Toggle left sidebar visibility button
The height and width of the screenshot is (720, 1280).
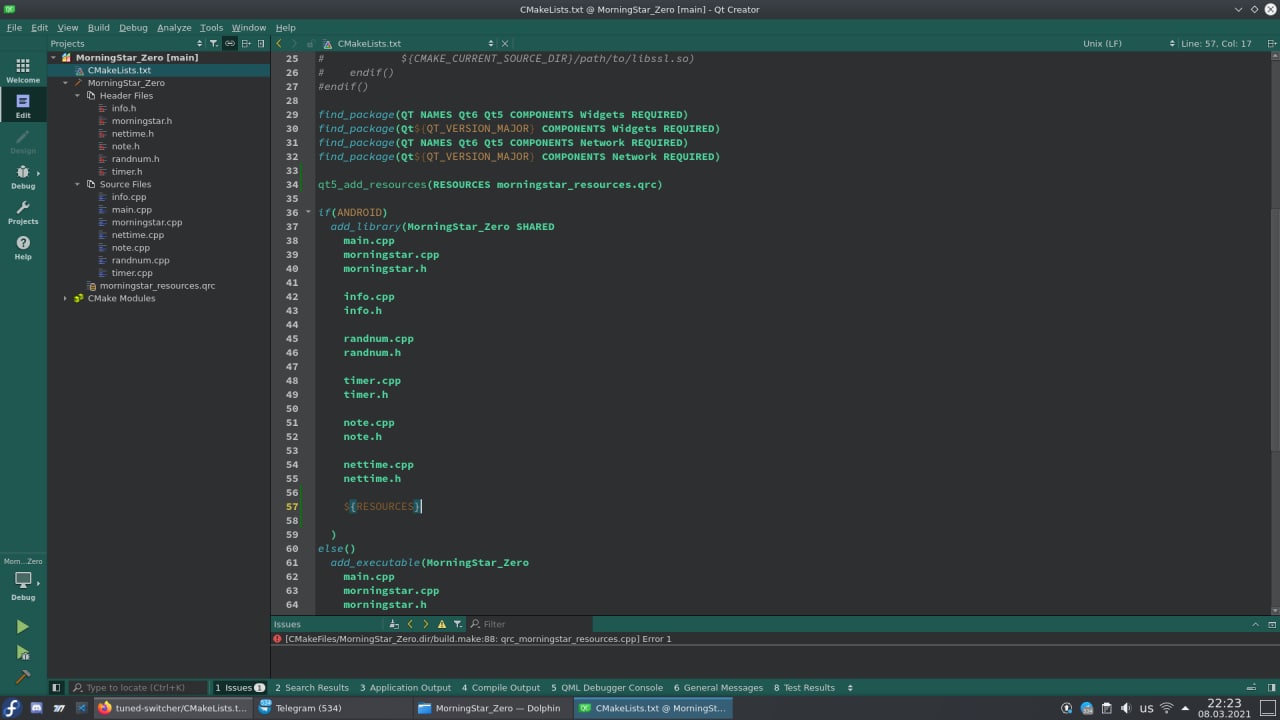click(x=56, y=688)
